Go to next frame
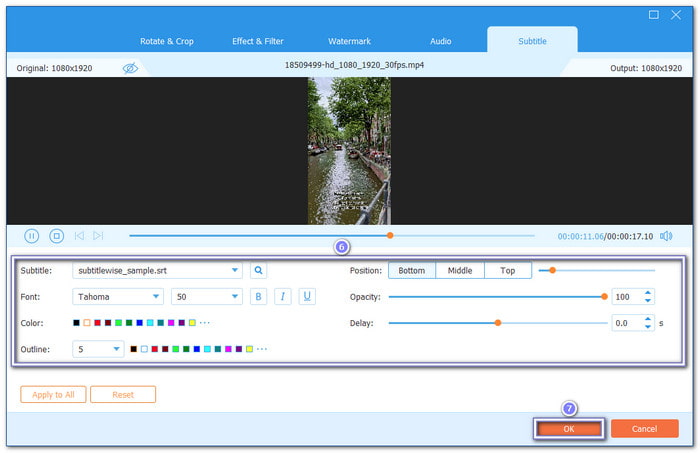The image size is (700, 453). point(98,236)
